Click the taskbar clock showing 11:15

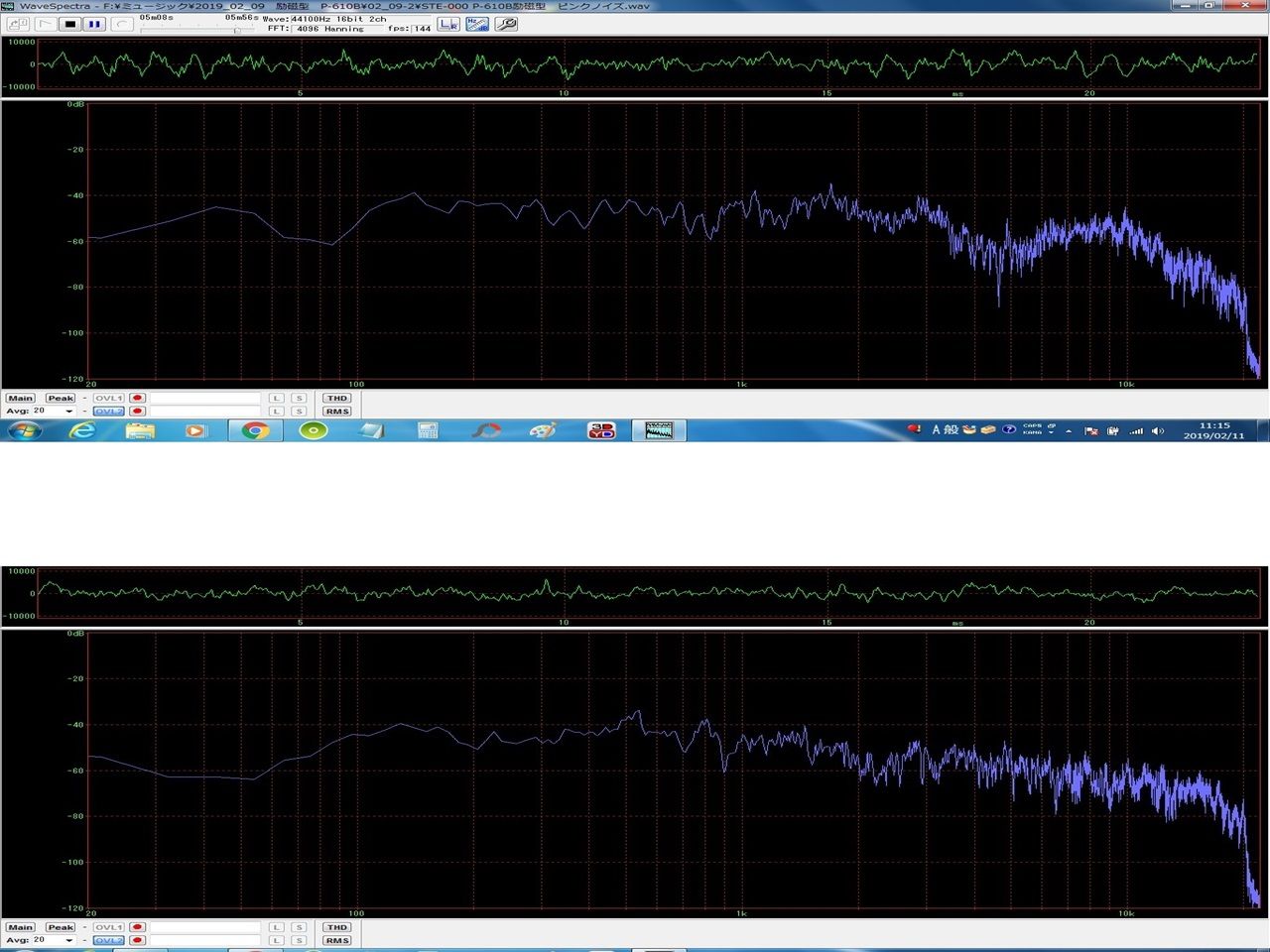[1213, 430]
